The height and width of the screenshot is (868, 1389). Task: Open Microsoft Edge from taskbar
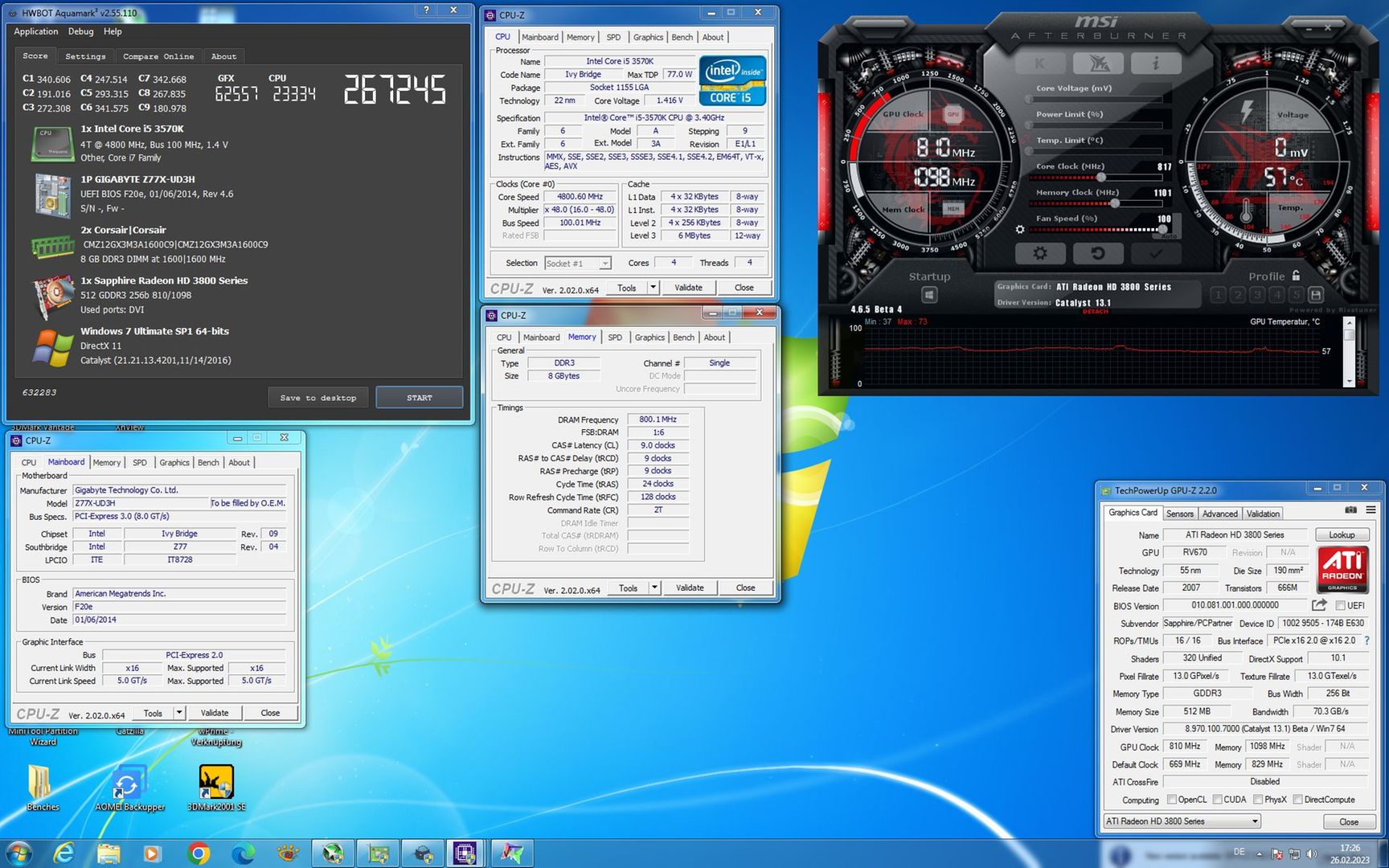[244, 853]
